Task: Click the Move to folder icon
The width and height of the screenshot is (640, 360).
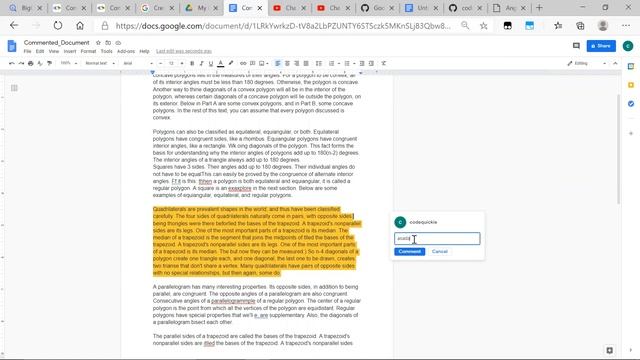Action: [x=108, y=42]
